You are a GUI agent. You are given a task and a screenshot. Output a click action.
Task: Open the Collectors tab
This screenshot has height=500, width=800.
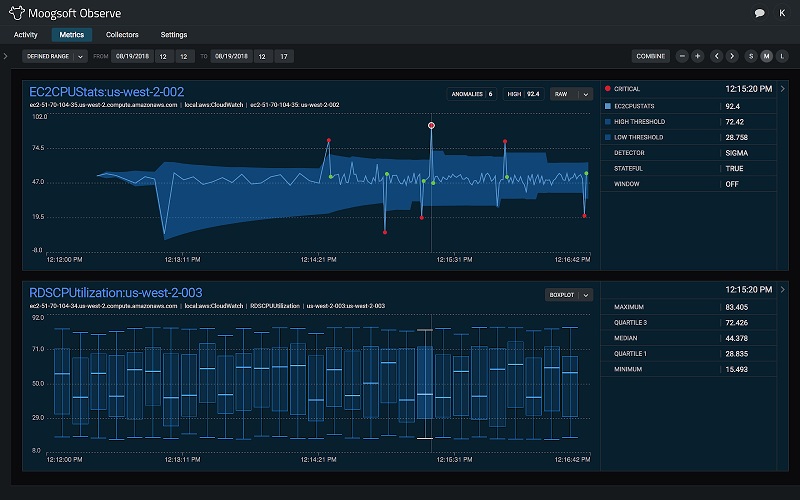(122, 34)
